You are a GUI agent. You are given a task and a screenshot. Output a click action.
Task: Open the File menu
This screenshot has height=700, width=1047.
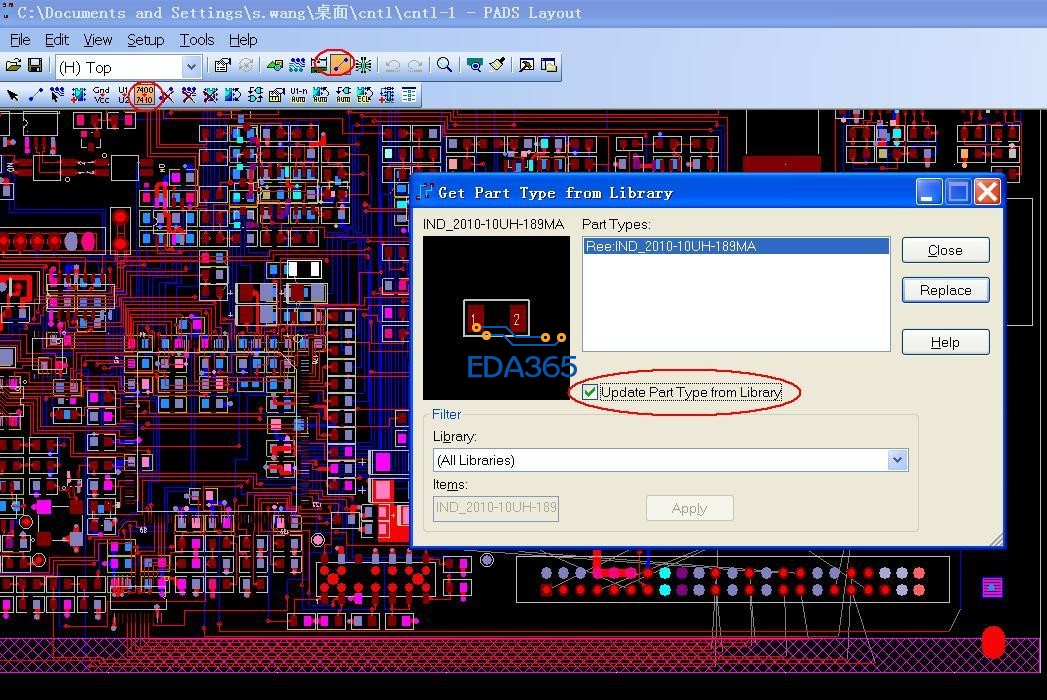pos(20,40)
